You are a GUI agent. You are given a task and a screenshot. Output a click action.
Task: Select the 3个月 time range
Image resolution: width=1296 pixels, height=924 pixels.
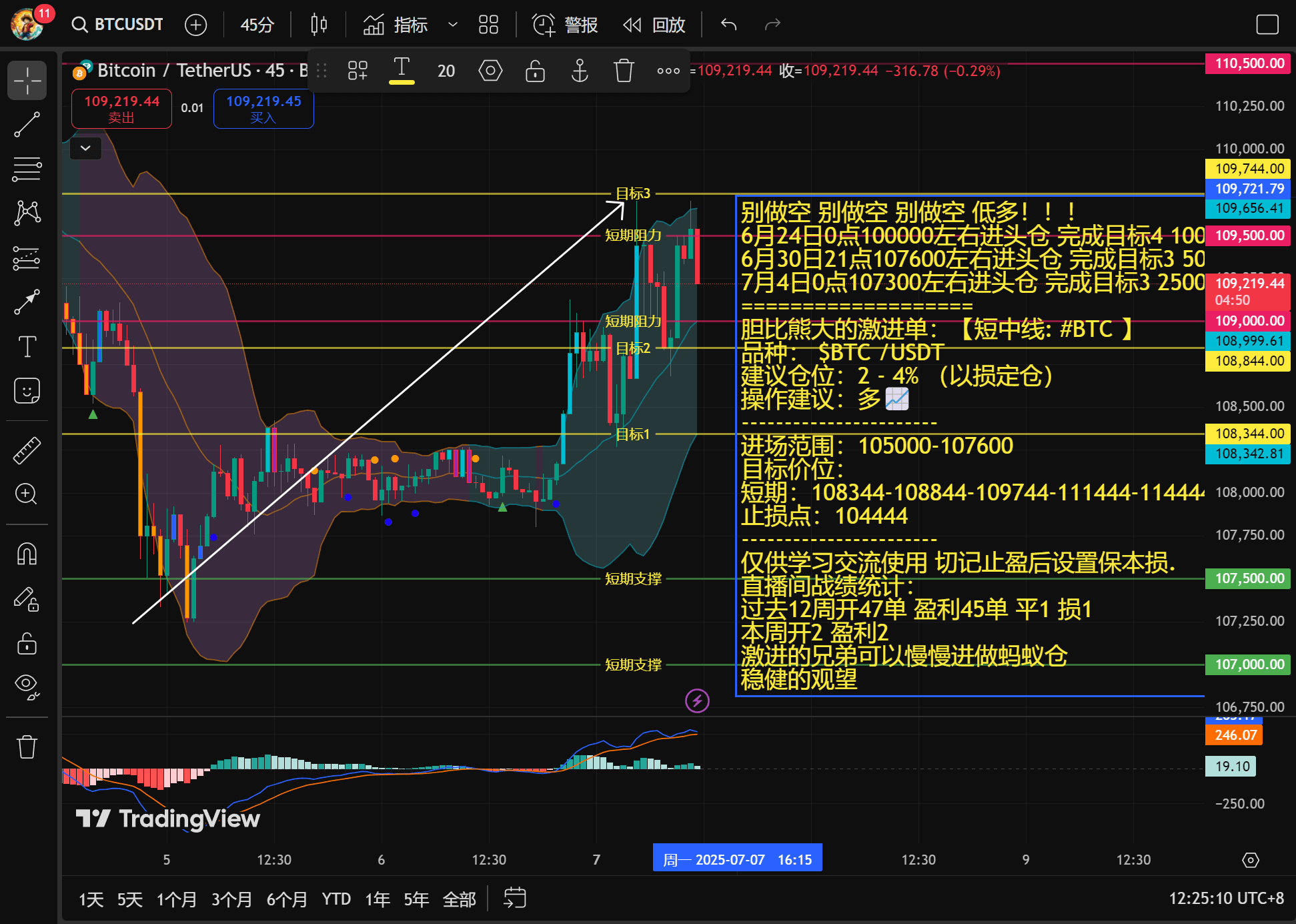pyautogui.click(x=231, y=899)
